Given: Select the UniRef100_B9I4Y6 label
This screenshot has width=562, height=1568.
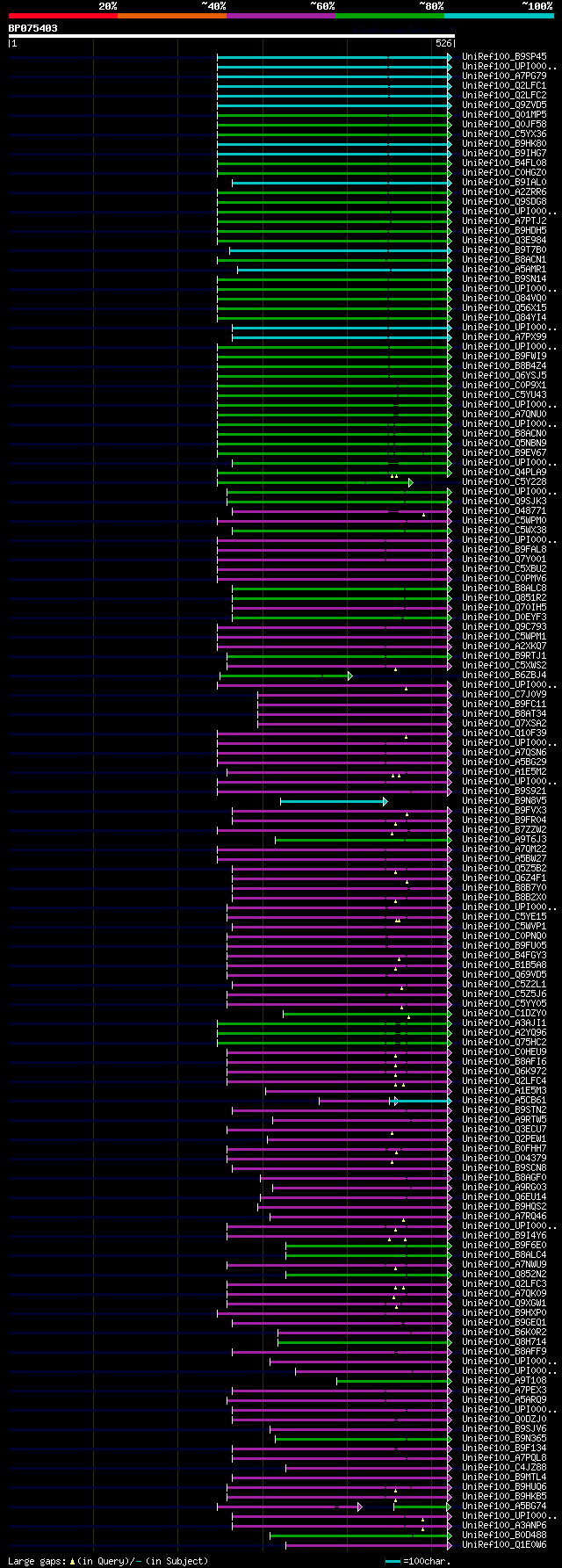Looking at the screenshot, I should 504,1235.
